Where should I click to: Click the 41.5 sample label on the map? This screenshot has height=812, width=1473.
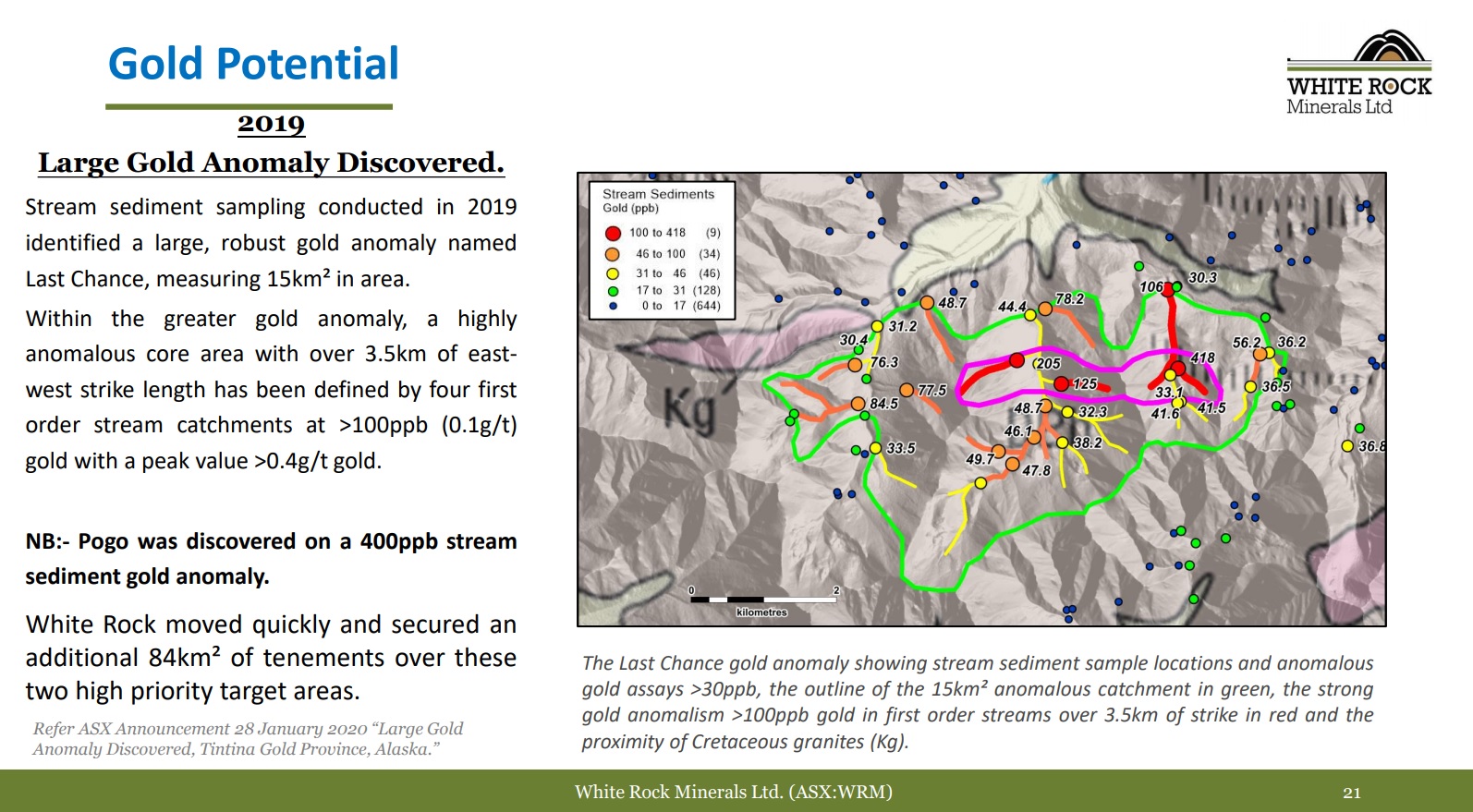1211,407
